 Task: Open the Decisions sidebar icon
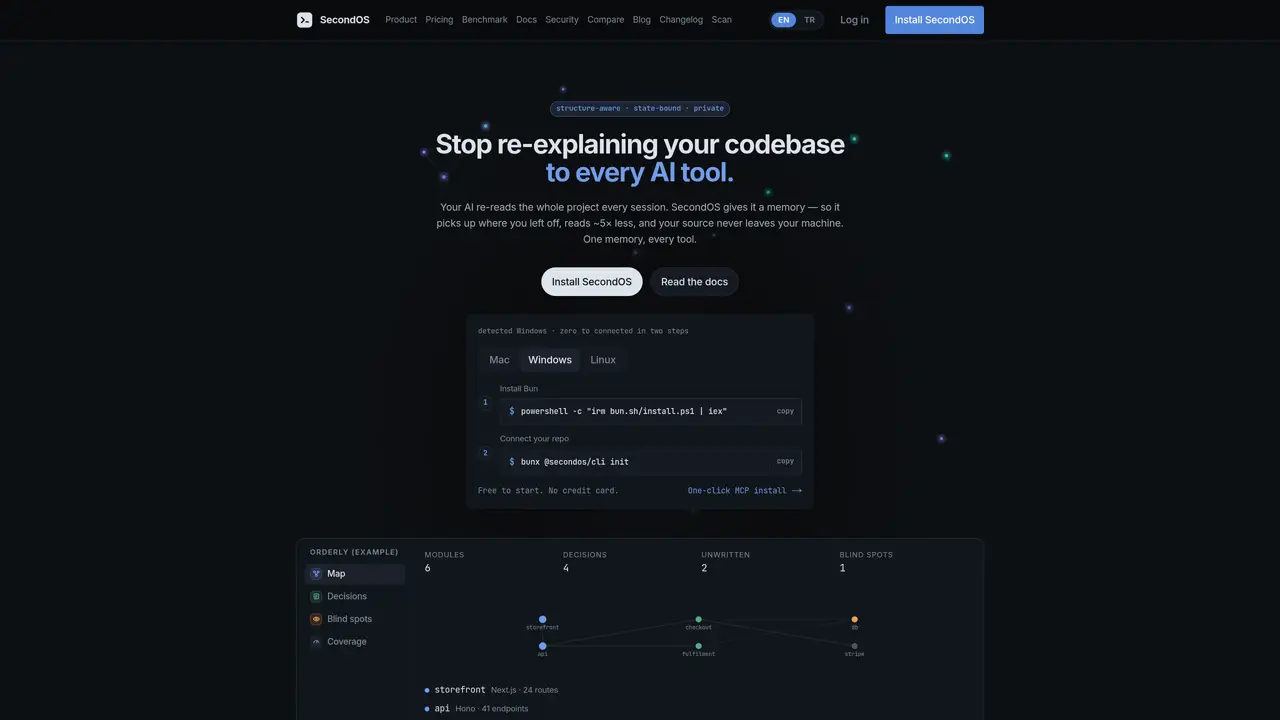[x=316, y=596]
